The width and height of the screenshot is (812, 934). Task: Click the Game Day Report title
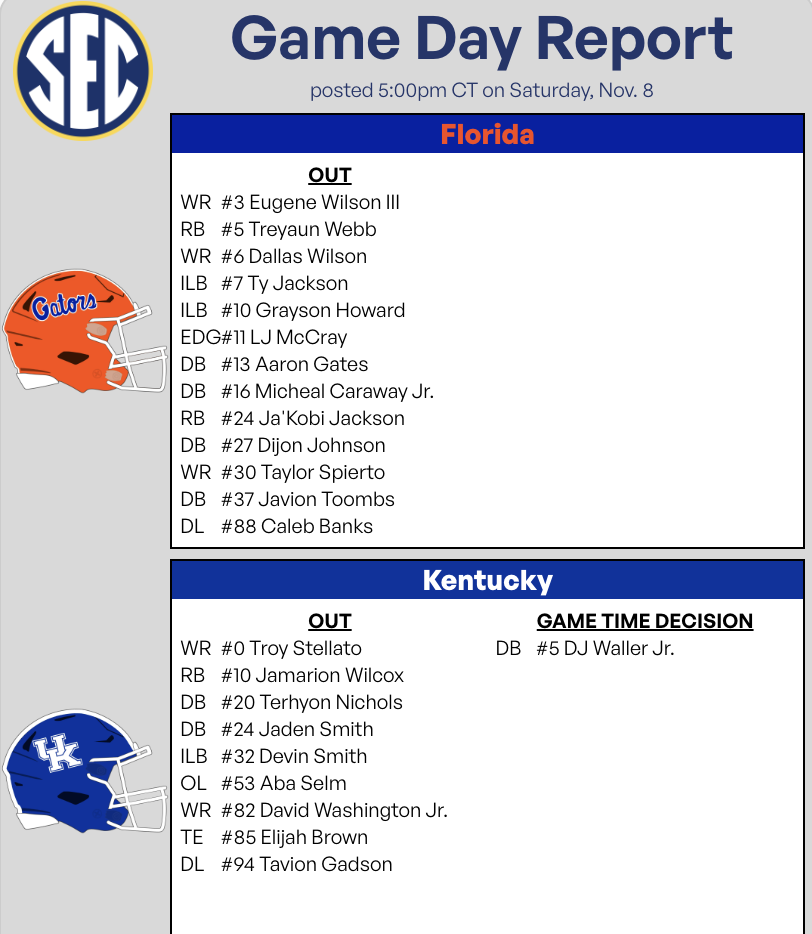[x=482, y=40]
